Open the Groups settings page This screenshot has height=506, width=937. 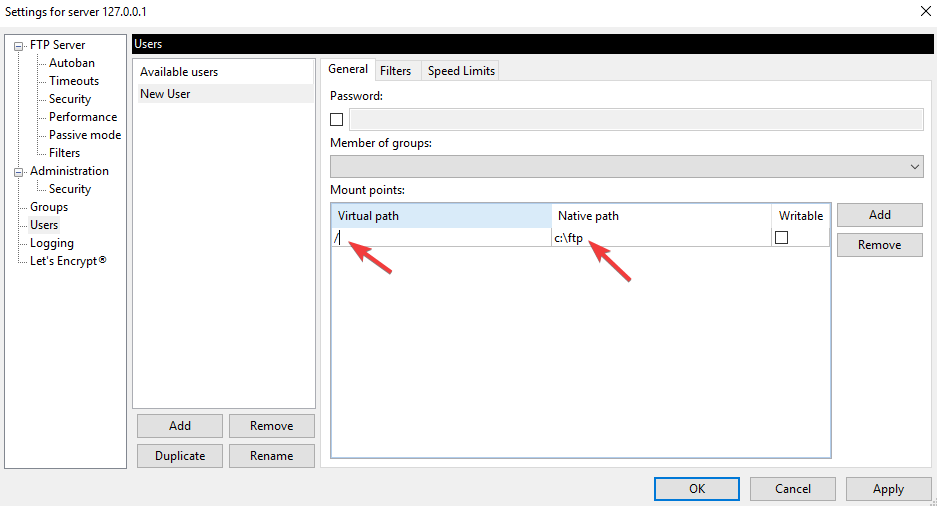49,207
